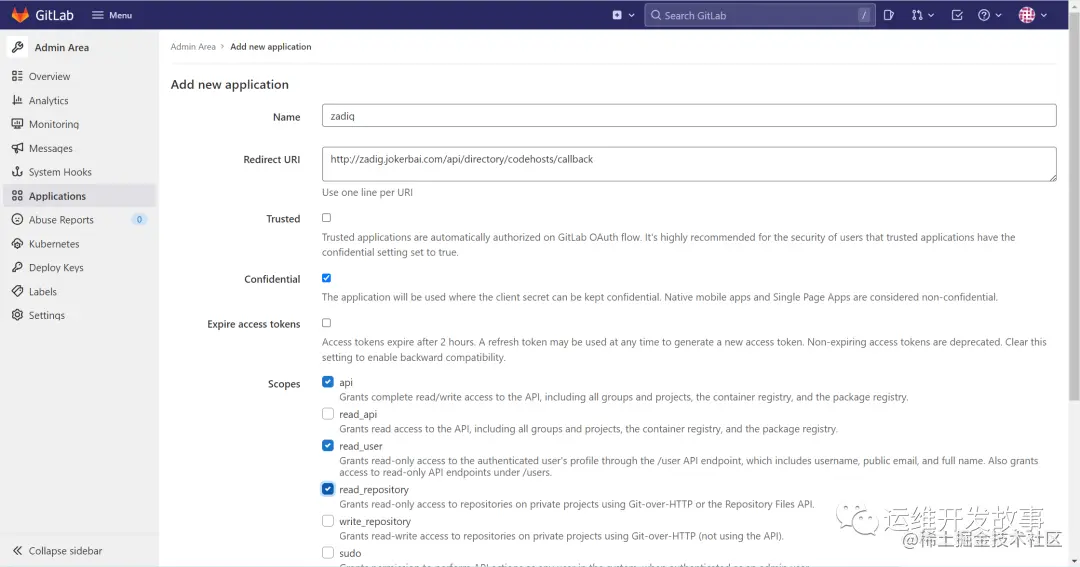Click the Collapse sidebar double-chevron icon
The image size is (1080, 567).
(17, 550)
